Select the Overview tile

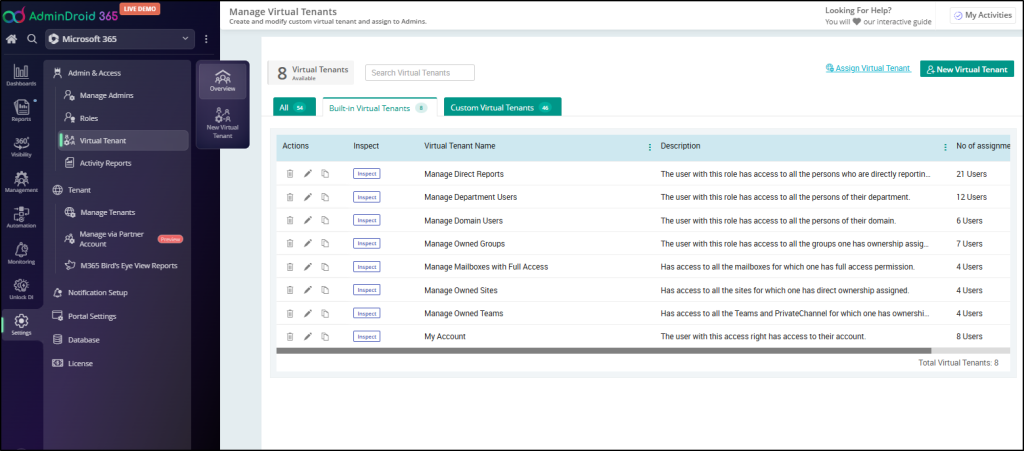point(223,81)
